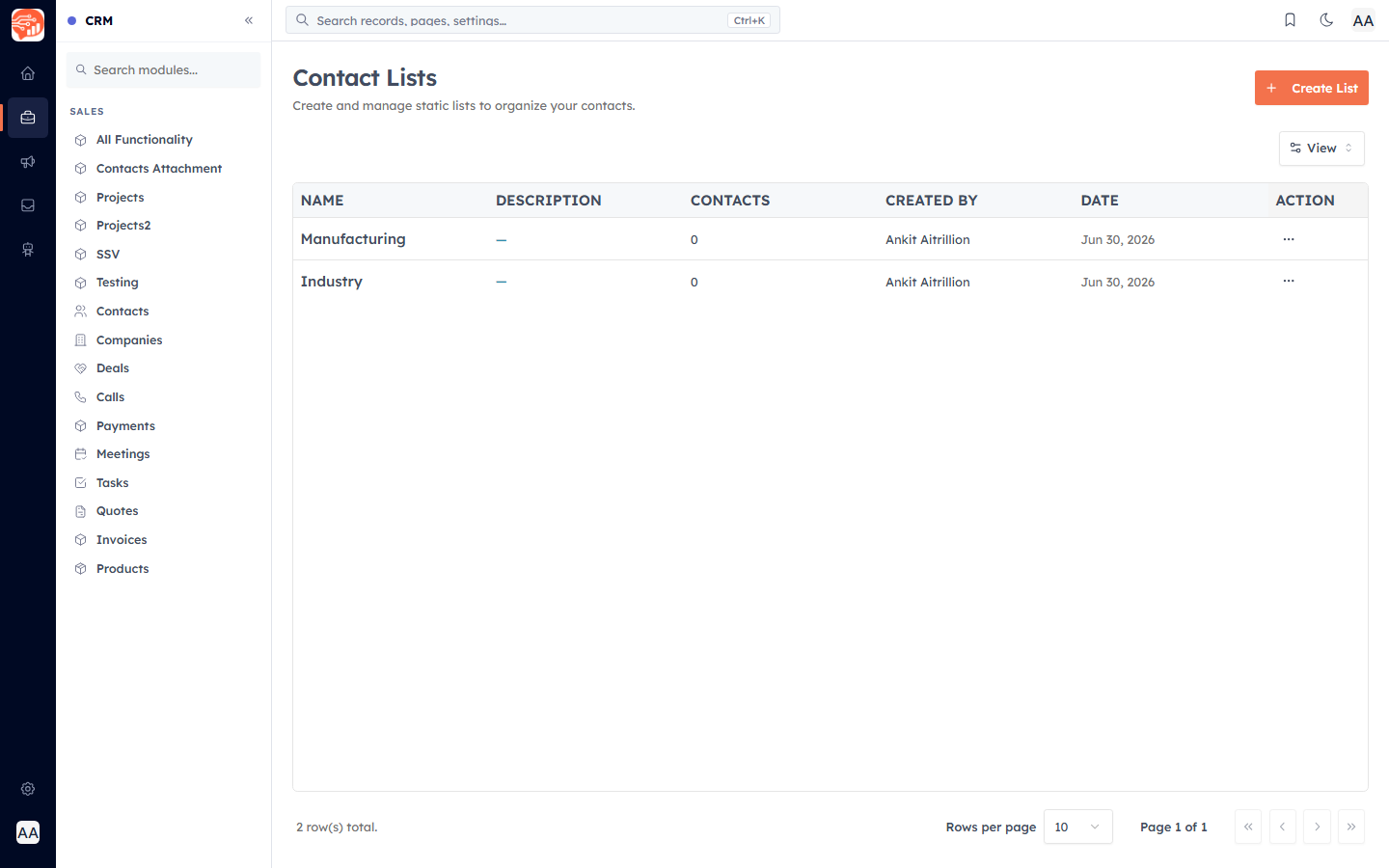Click the Ctrl+K shortcut badge
This screenshot has height=868, width=1389.
749,20
